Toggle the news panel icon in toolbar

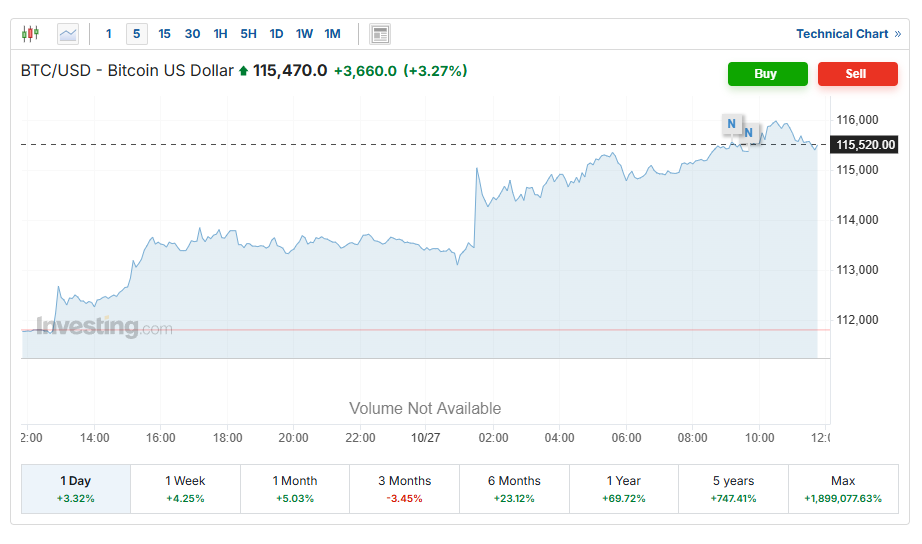[x=380, y=34]
